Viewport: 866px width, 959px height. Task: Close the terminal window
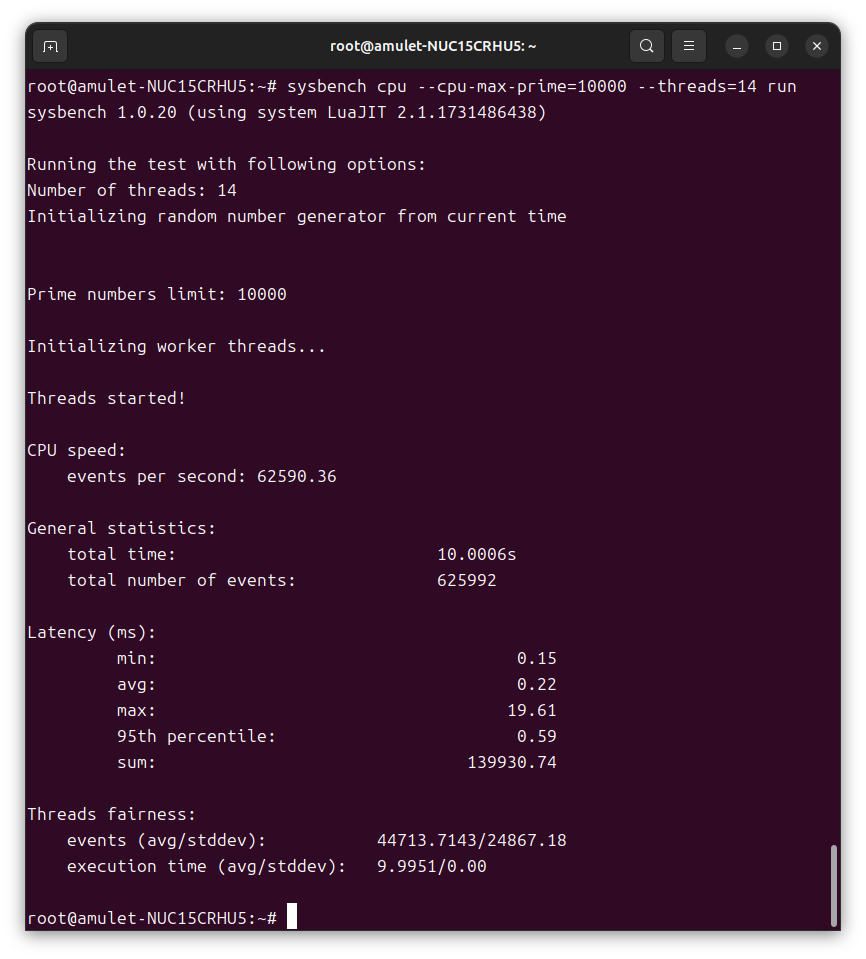tap(817, 46)
